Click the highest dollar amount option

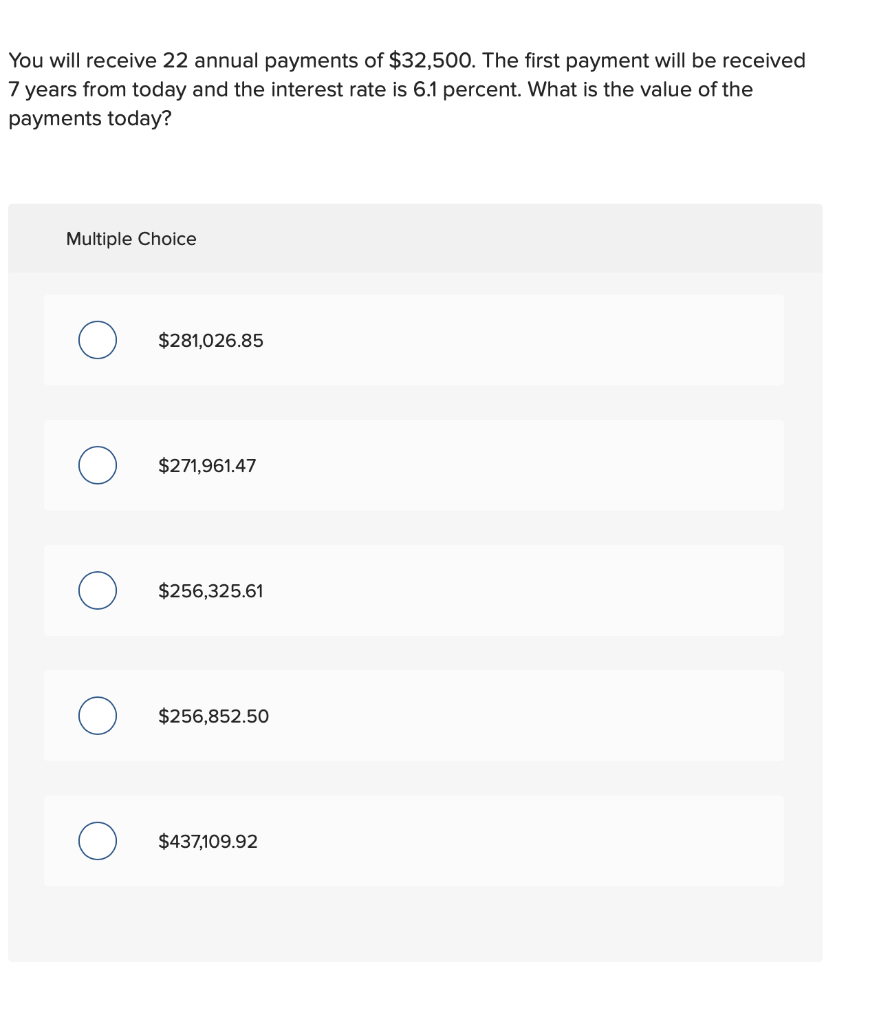[x=208, y=841]
